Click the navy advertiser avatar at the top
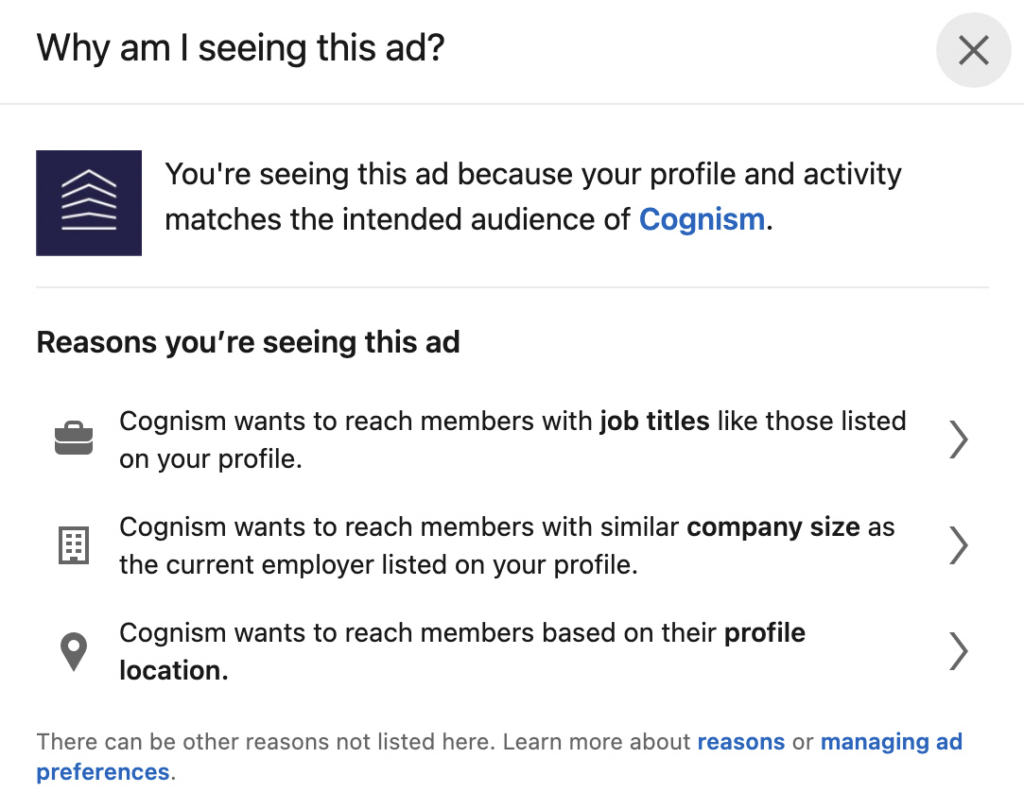 click(89, 203)
